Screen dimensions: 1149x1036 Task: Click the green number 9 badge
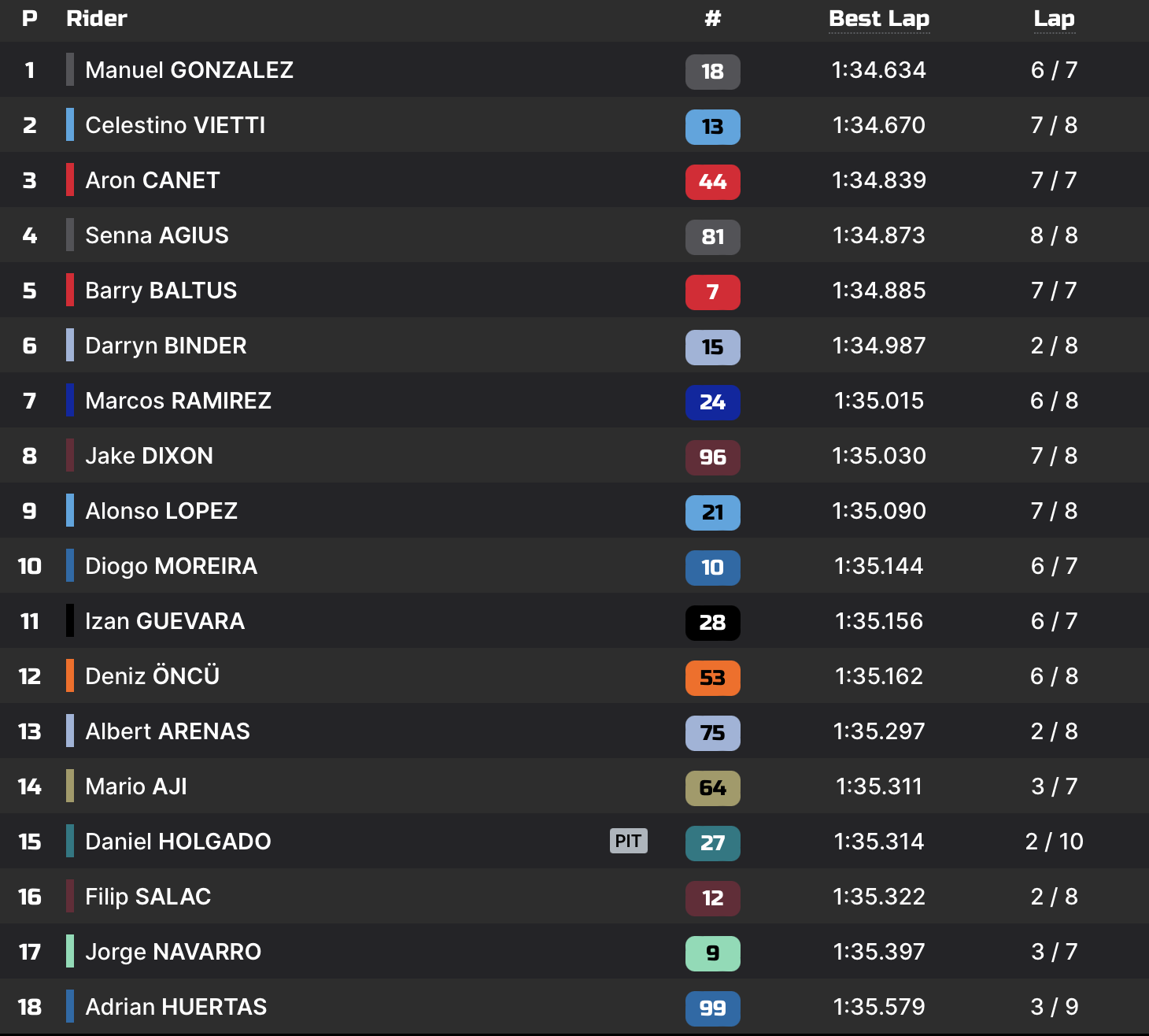tap(712, 953)
